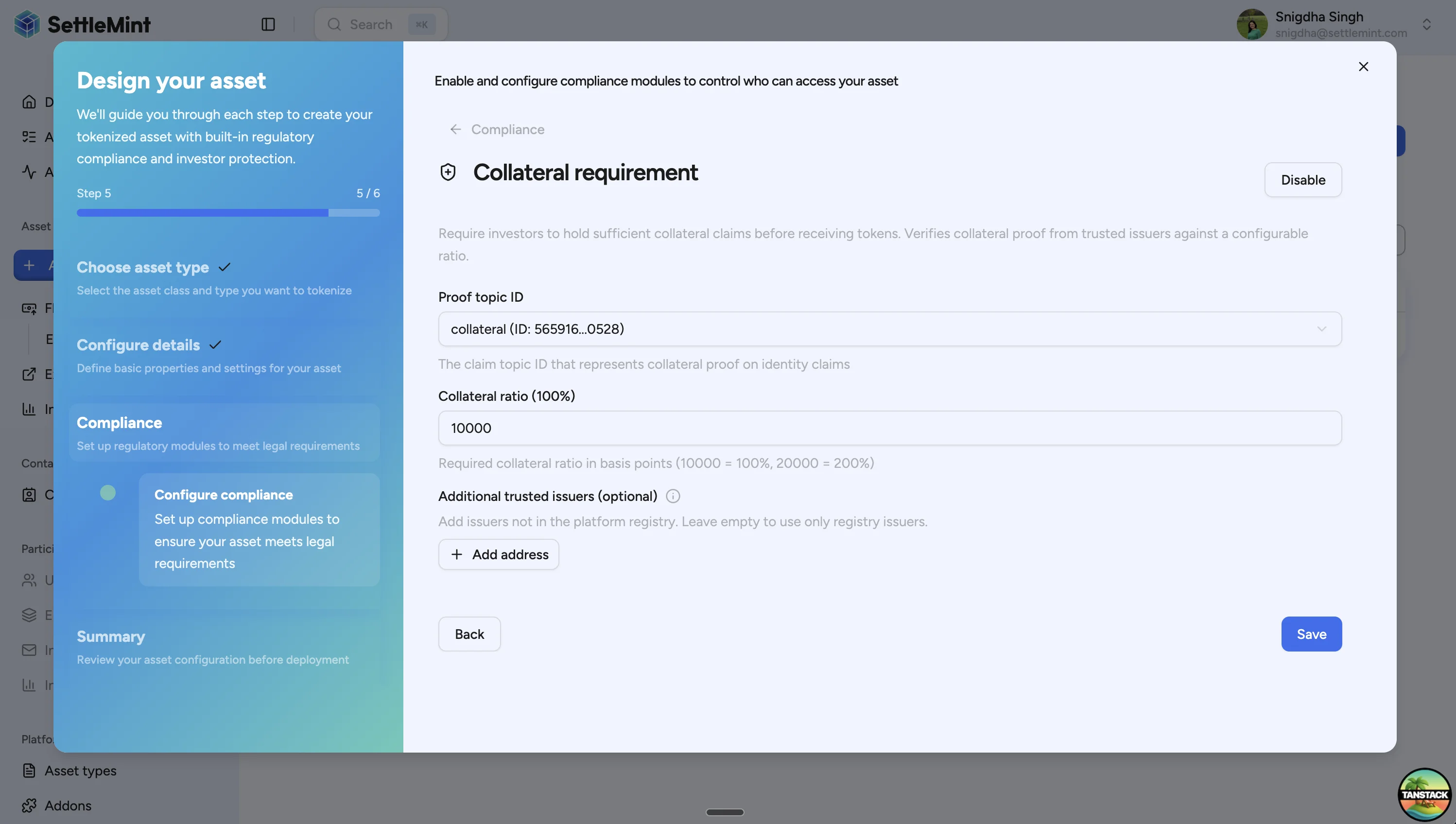Click the Step 5 progress bar
Screen dimensions: 1456x824
228,212
